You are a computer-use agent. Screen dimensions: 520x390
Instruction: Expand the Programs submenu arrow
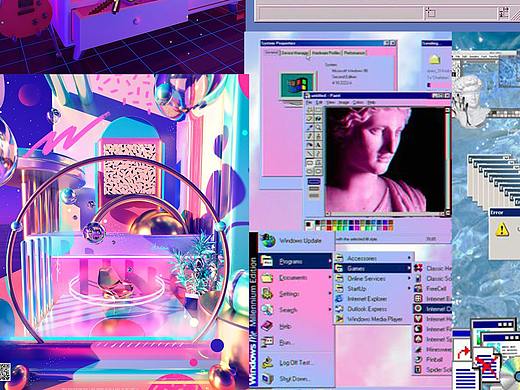(x=330, y=261)
